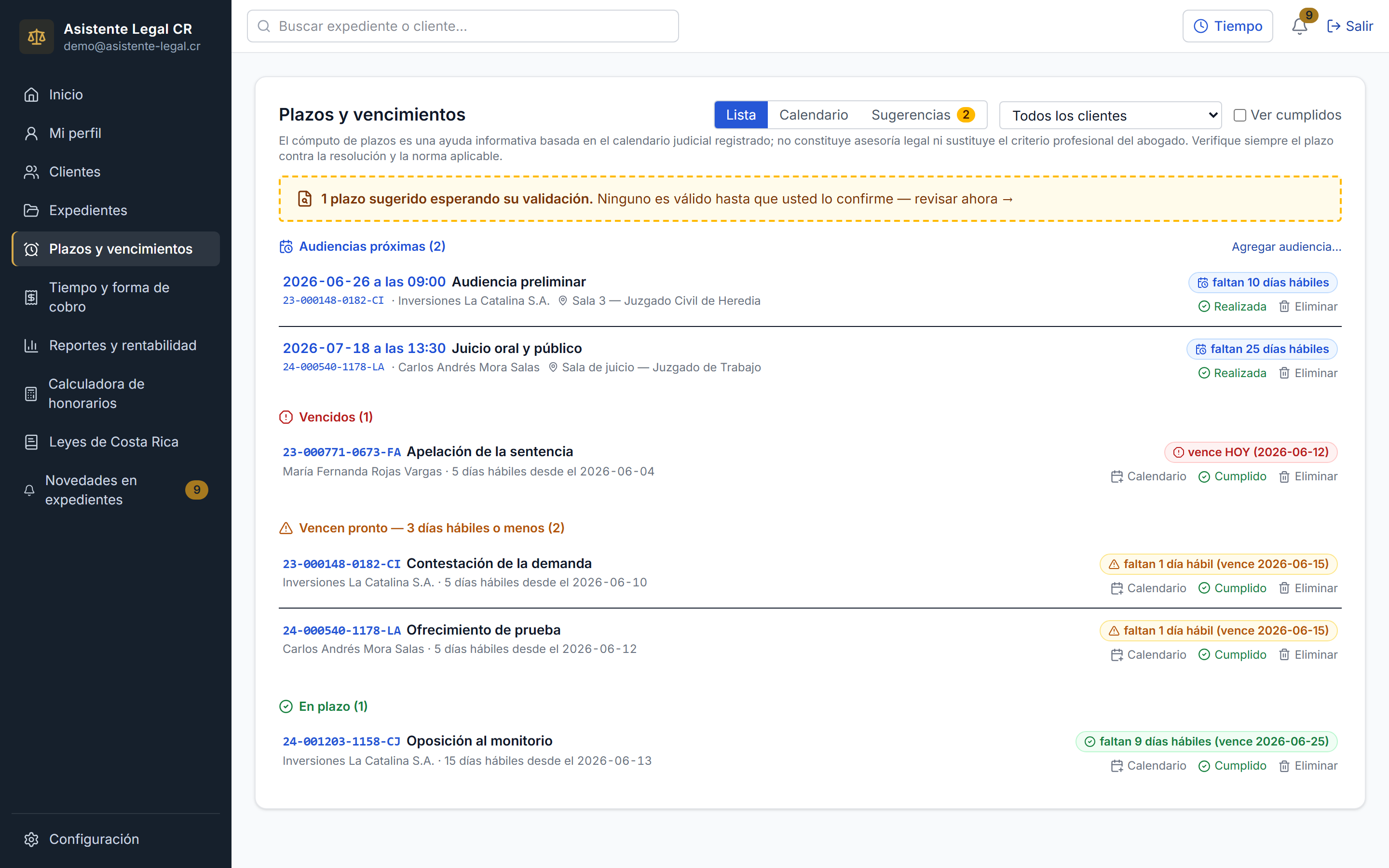Click the faltan 10 días hábiles badge
The height and width of the screenshot is (868, 1389).
click(1263, 283)
